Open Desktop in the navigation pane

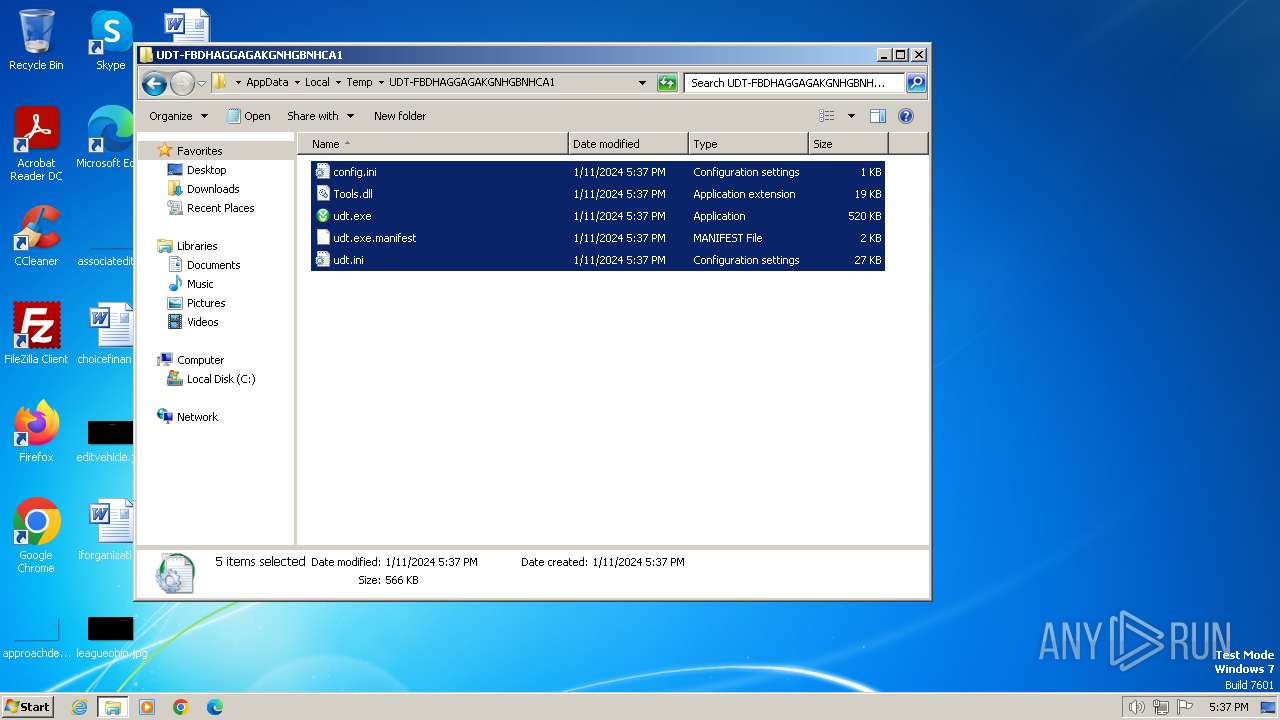[206, 170]
